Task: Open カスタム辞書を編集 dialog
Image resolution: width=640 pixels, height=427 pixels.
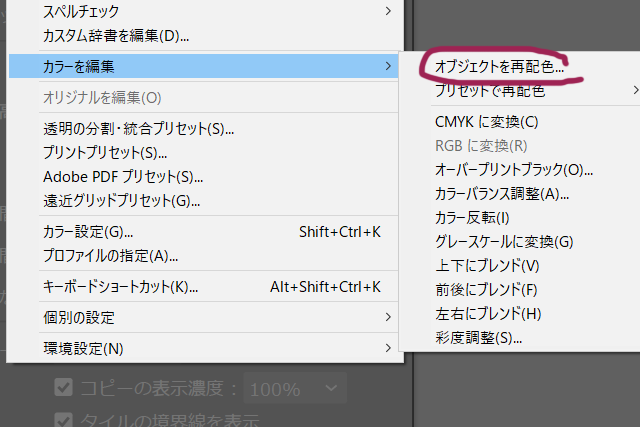Action: (x=116, y=36)
